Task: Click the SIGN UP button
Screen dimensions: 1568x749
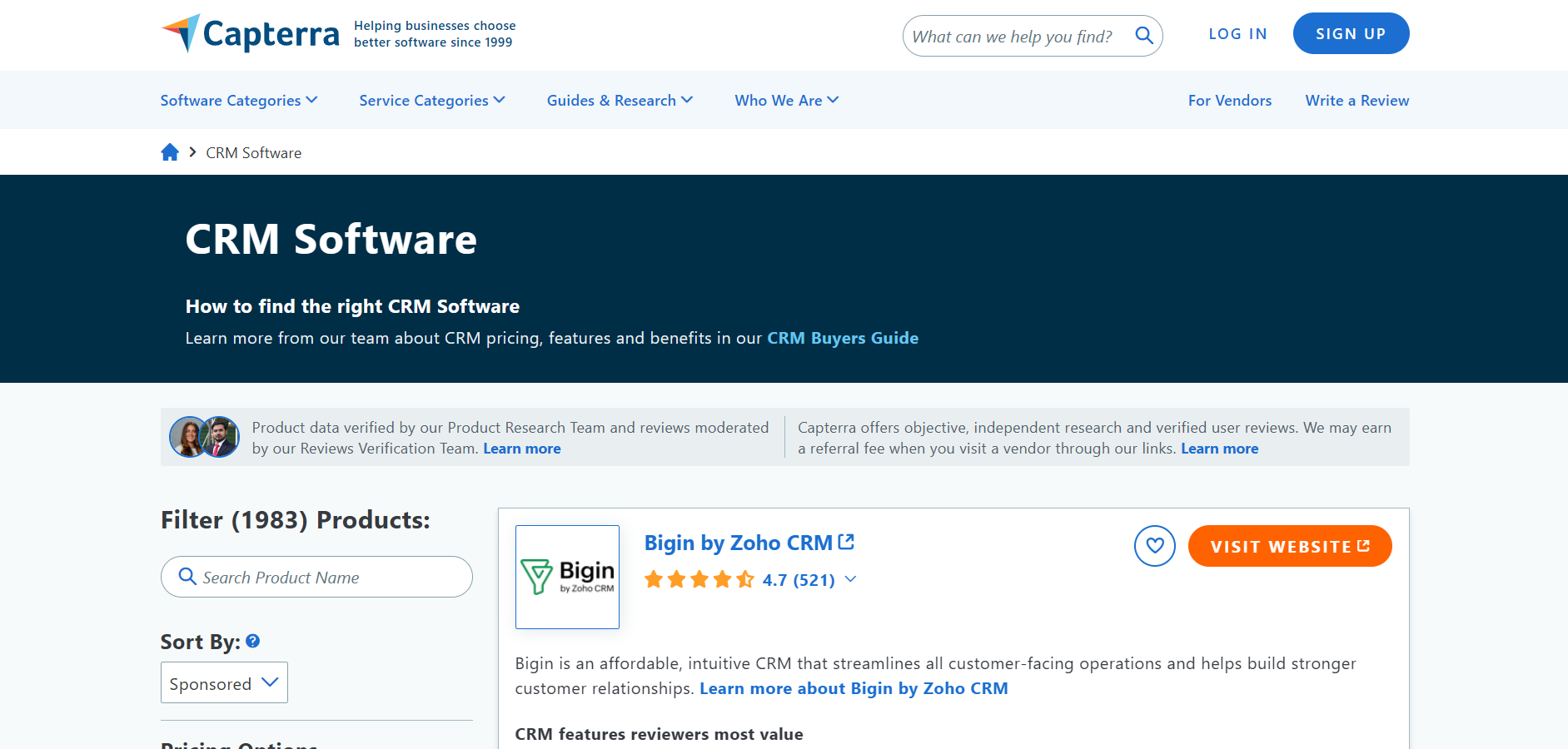Action: tap(1351, 33)
